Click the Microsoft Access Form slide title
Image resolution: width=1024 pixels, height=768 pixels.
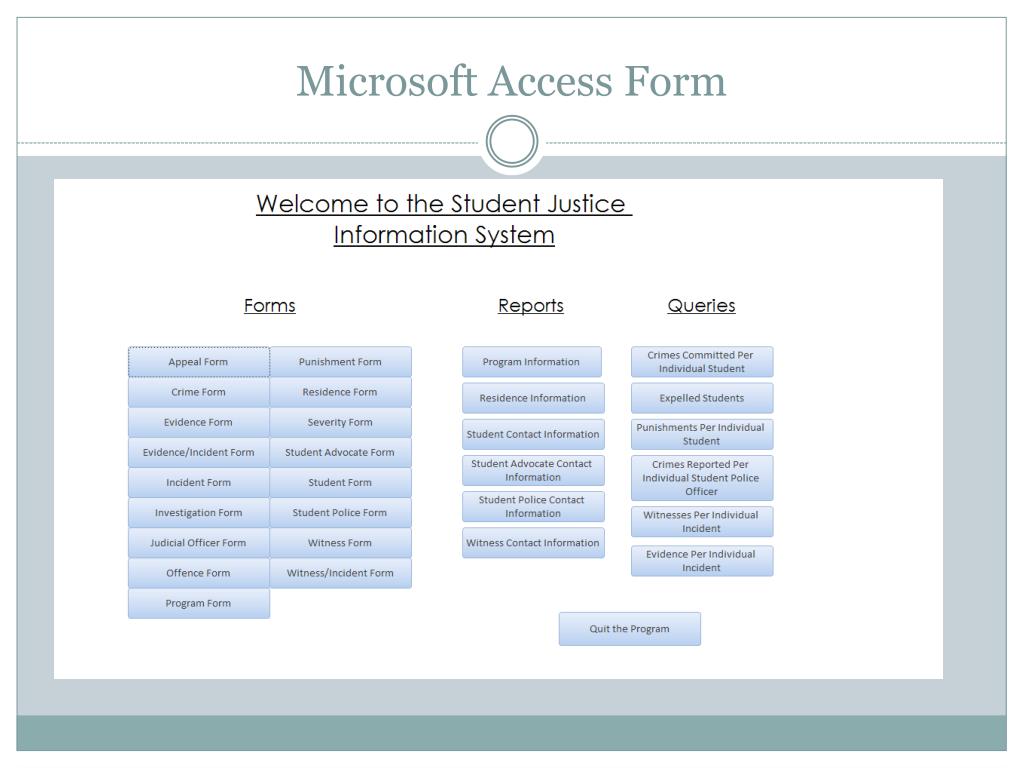point(511,81)
